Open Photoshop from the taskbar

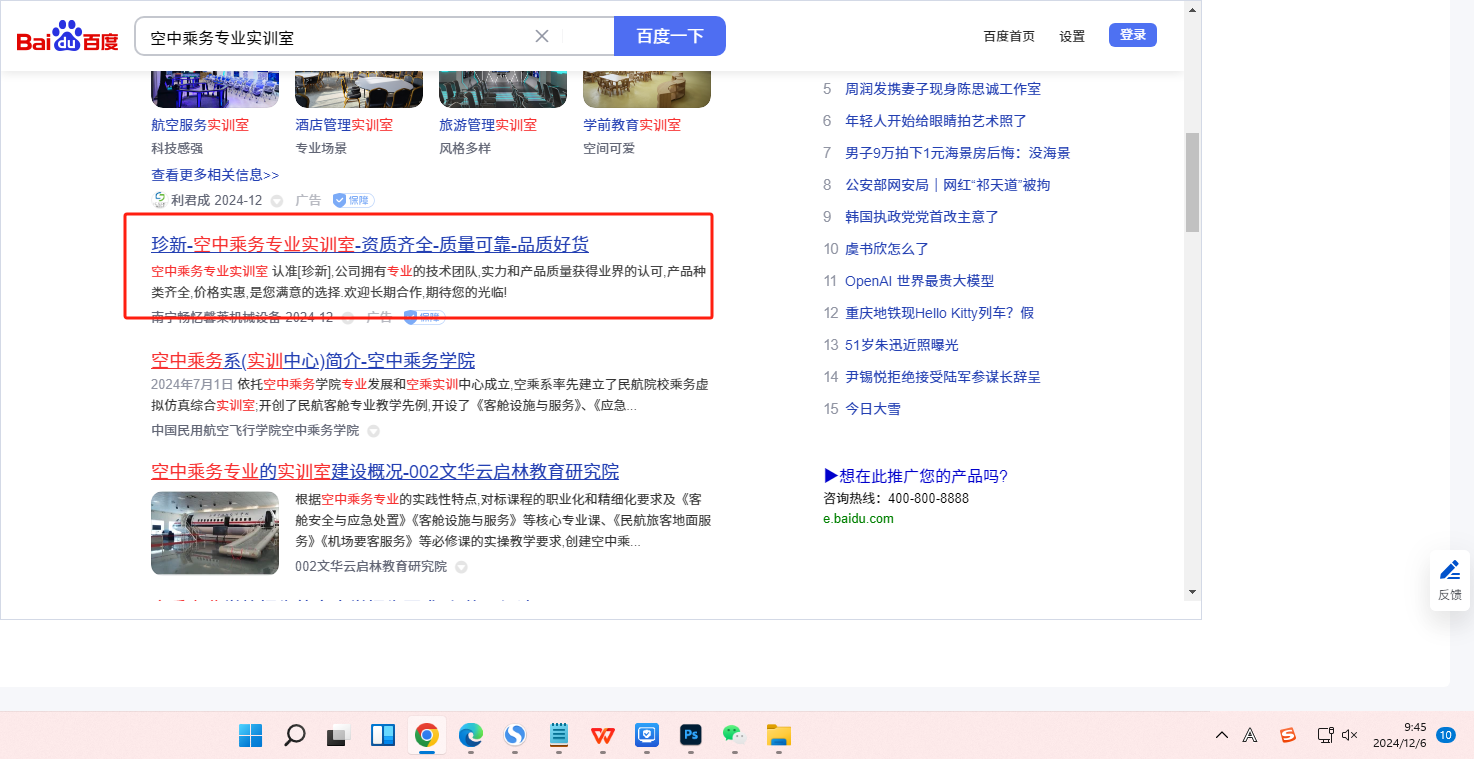coord(690,735)
